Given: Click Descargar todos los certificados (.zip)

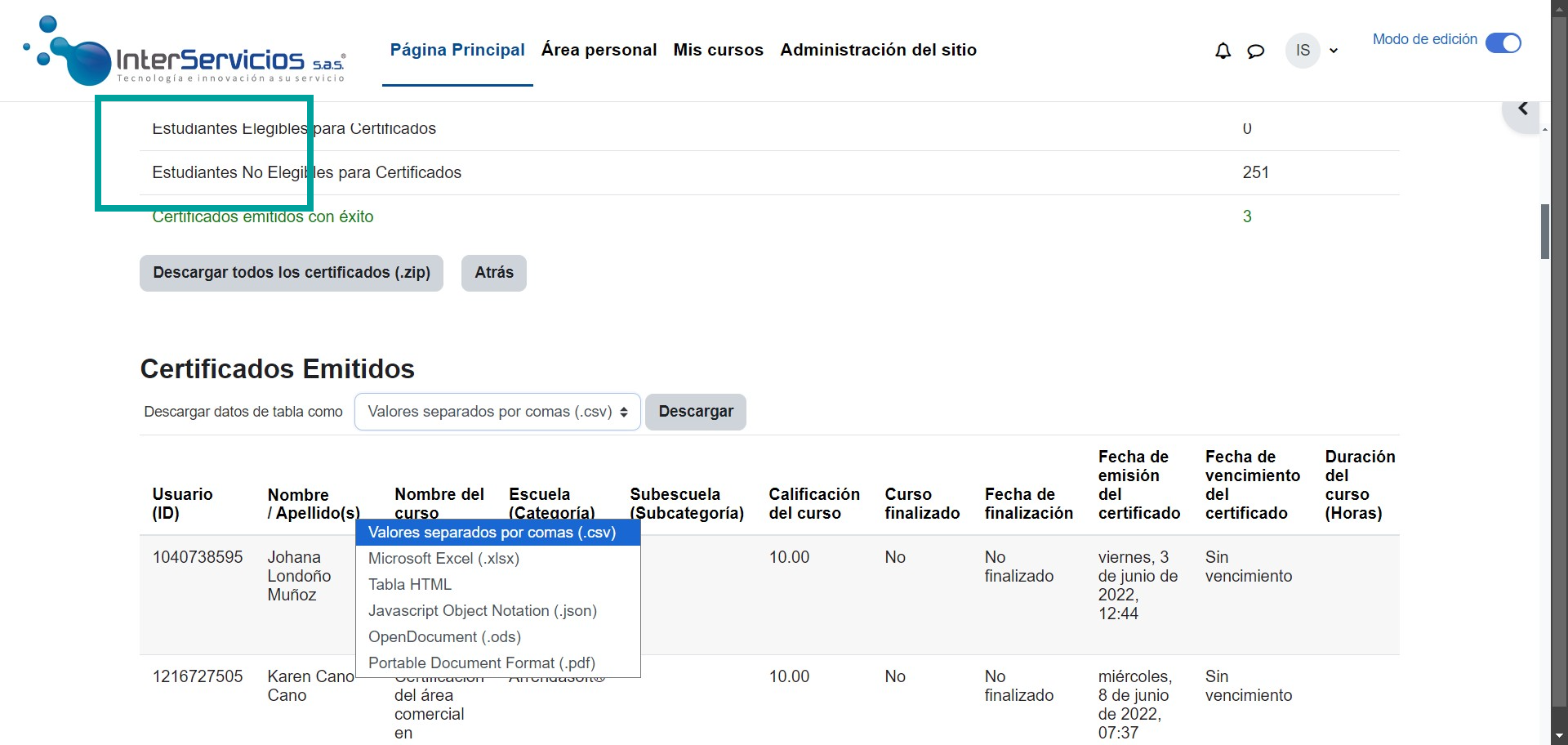Looking at the screenshot, I should (292, 273).
